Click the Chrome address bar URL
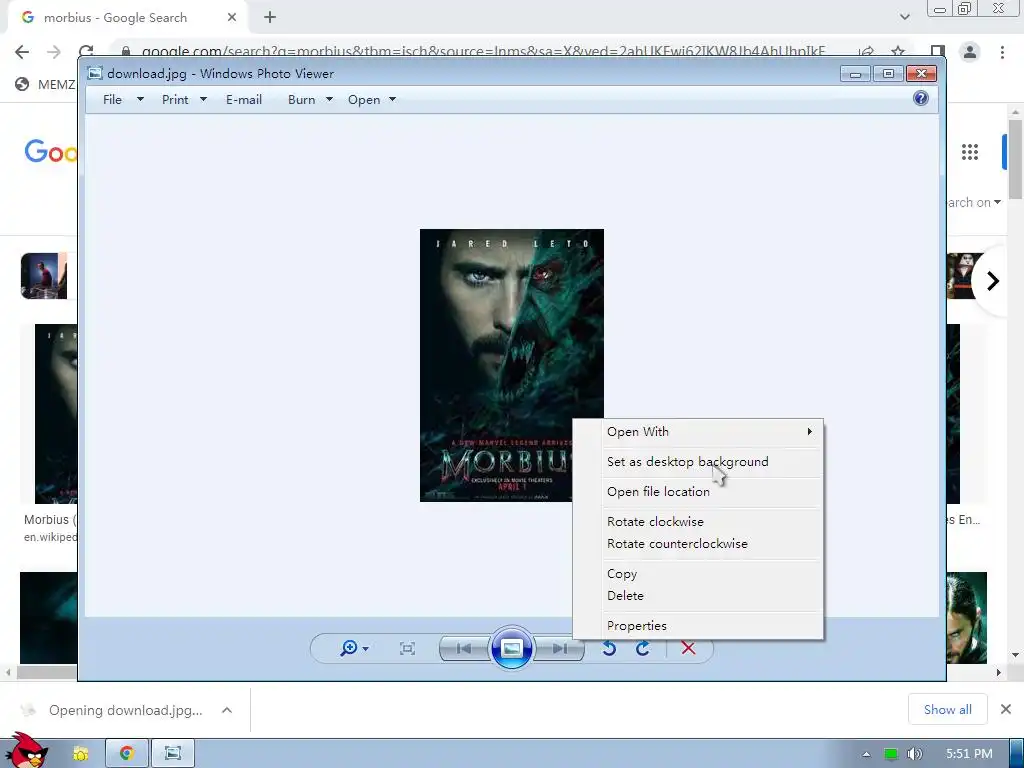Viewport: 1024px width, 768px height. click(483, 51)
